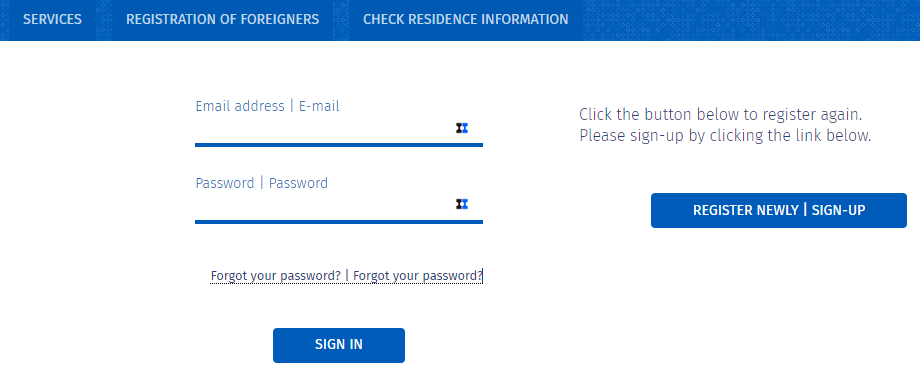This screenshot has width=920, height=375.
Task: Focus the Email address input field
Action: 324,129
